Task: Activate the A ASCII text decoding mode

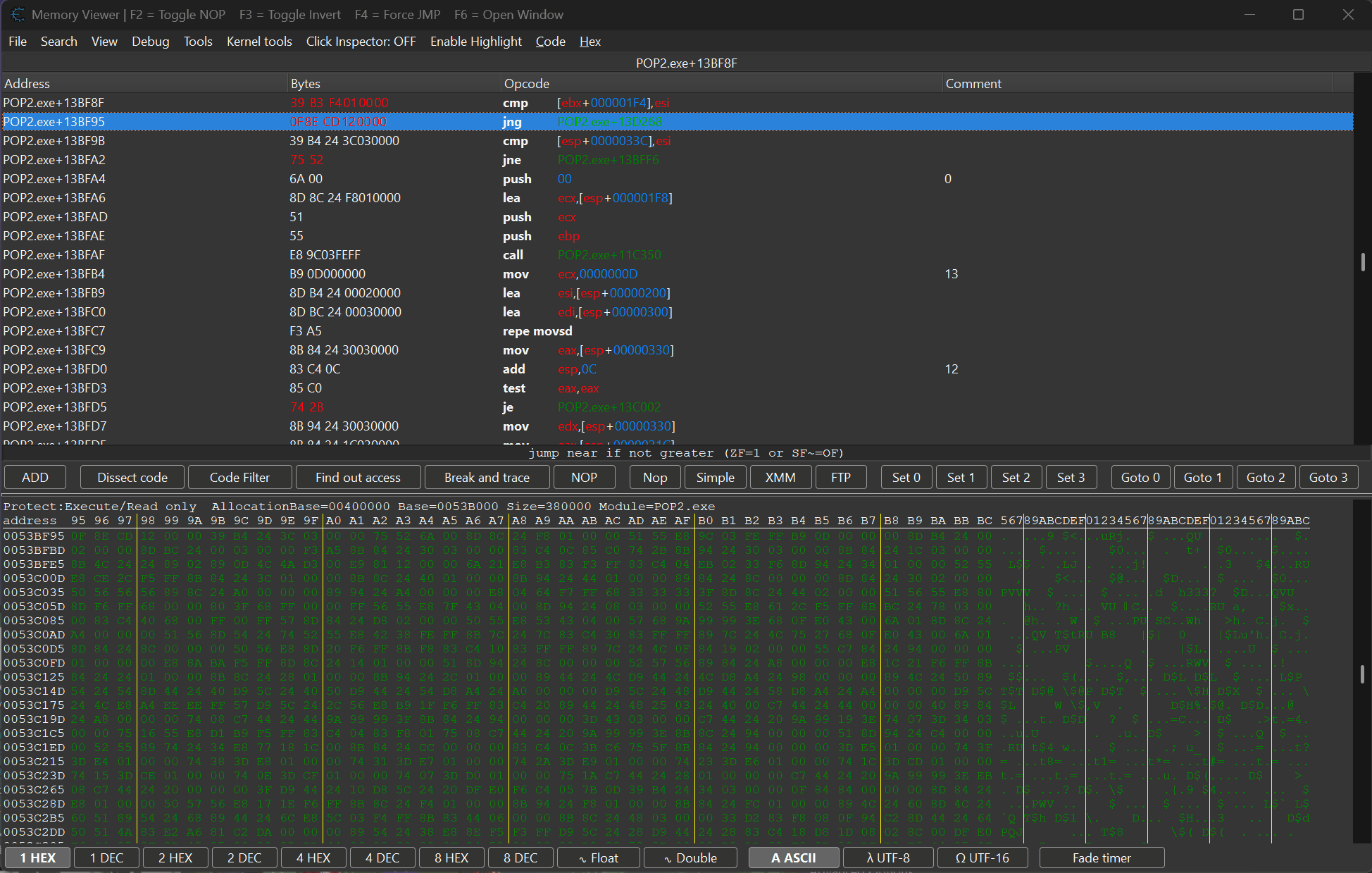Action: (794, 857)
